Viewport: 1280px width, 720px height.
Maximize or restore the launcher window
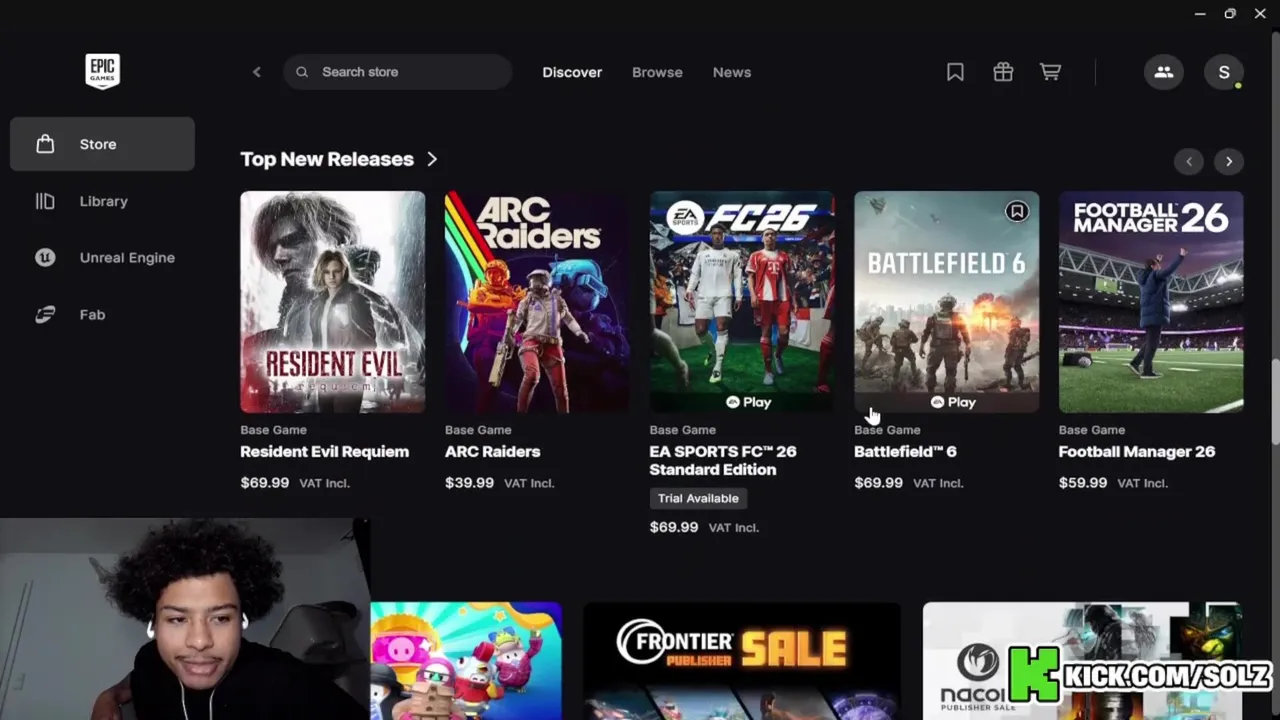(x=1230, y=14)
